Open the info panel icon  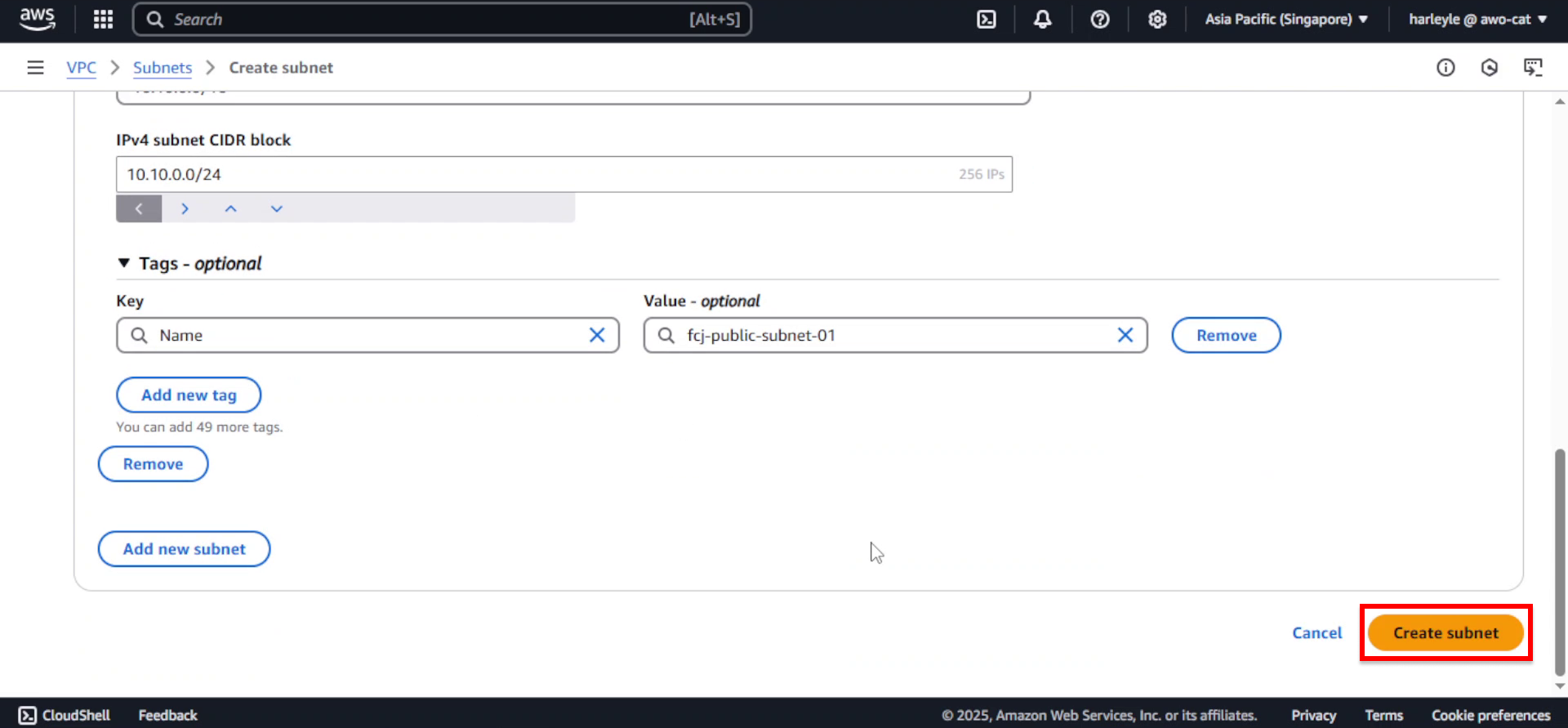point(1445,68)
